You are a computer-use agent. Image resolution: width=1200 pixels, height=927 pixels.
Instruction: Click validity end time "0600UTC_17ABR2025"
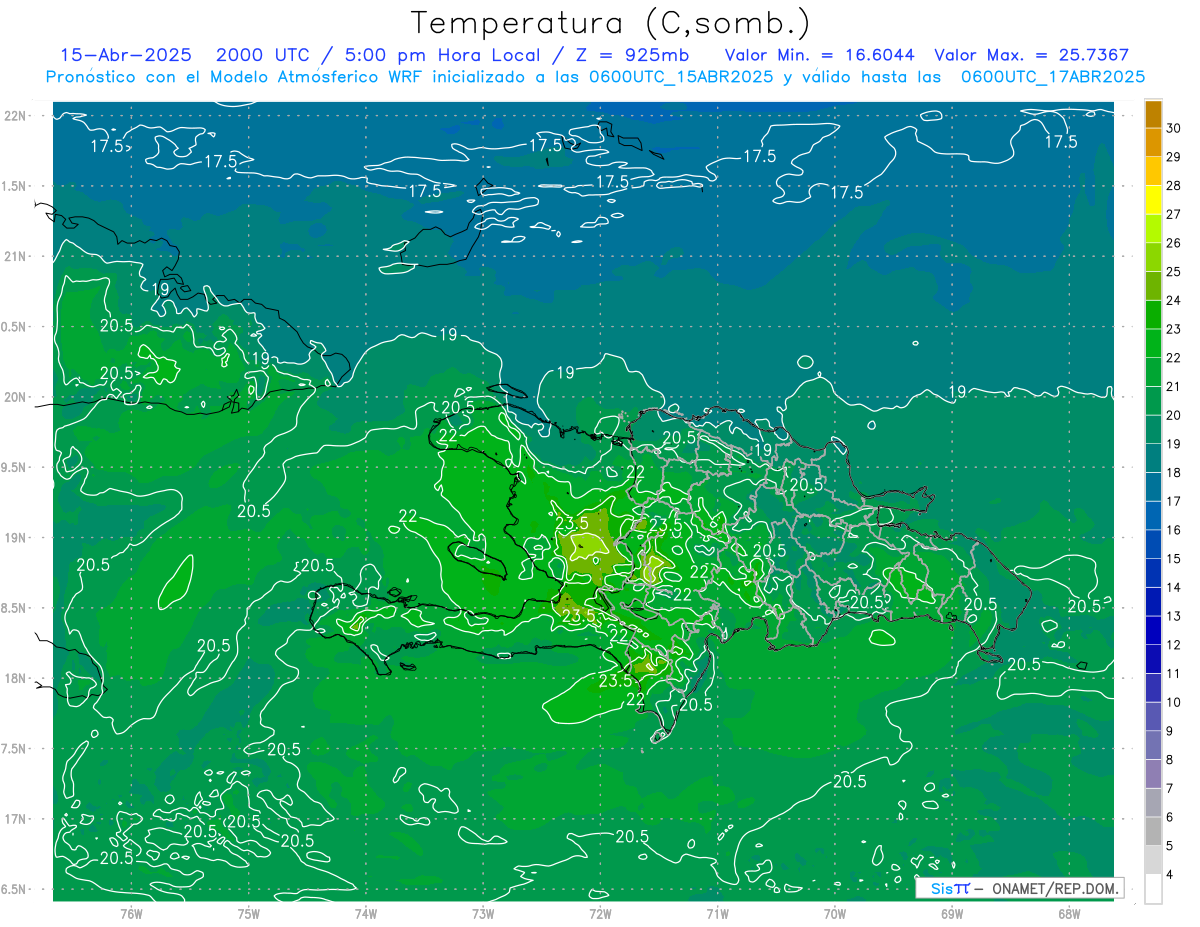click(x=1053, y=76)
